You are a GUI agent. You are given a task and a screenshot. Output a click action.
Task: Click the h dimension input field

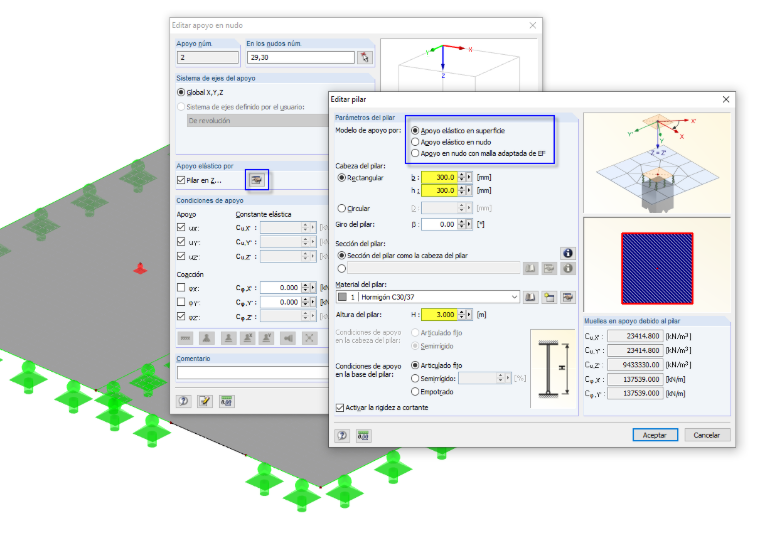[440, 191]
